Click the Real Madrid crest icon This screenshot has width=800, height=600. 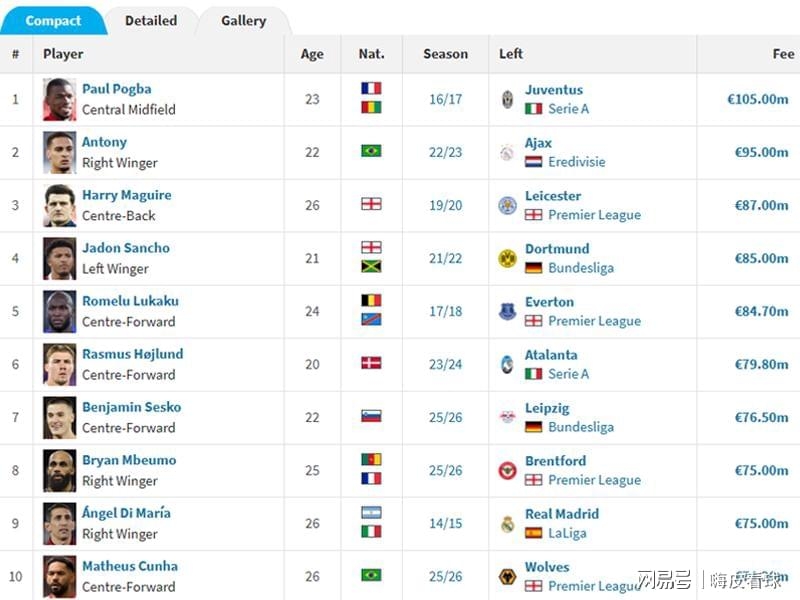(x=507, y=523)
